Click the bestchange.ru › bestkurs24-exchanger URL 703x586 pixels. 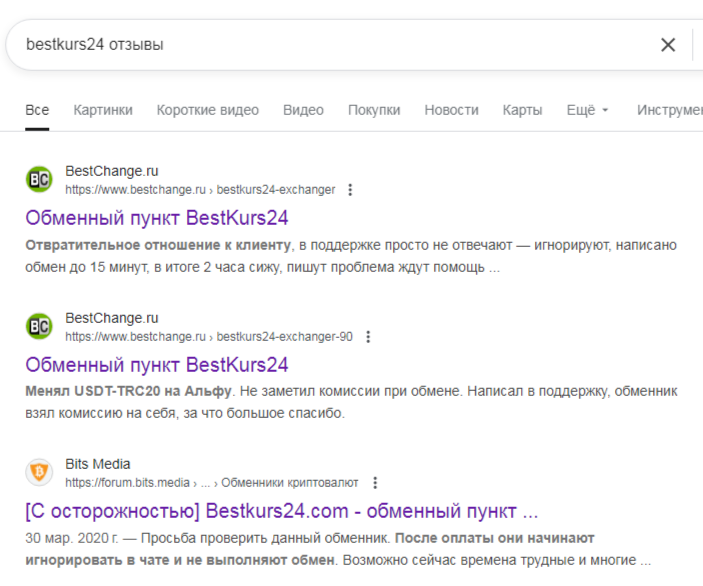[x=200, y=190]
